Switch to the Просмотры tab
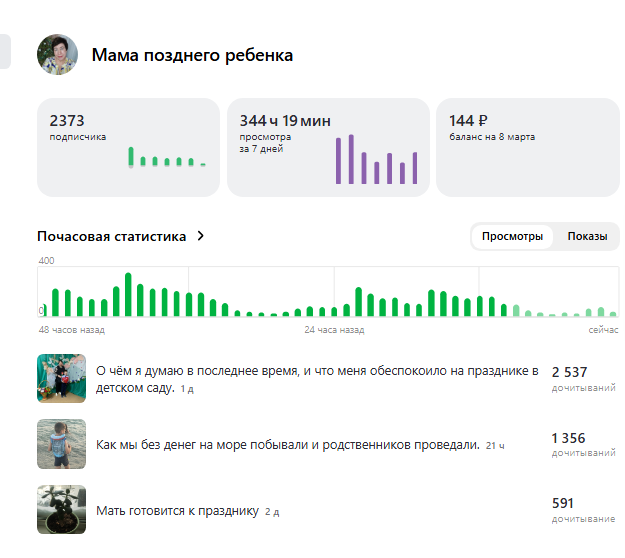 click(512, 236)
